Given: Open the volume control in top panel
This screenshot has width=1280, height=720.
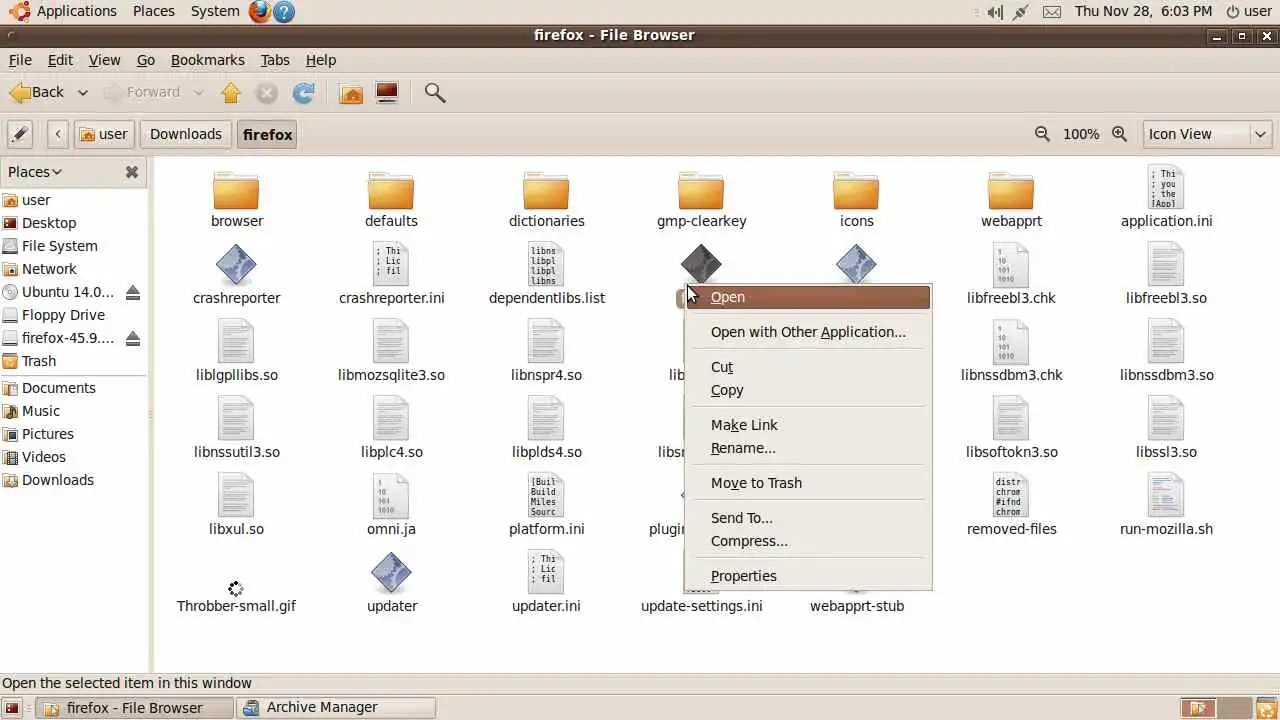Looking at the screenshot, I should (994, 12).
